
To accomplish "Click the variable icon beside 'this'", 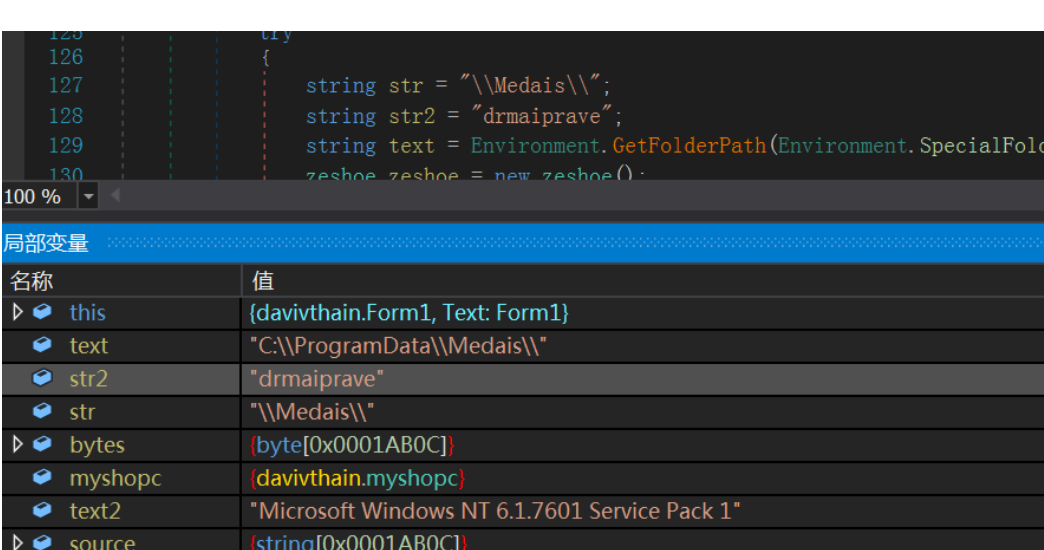I will 43,312.
